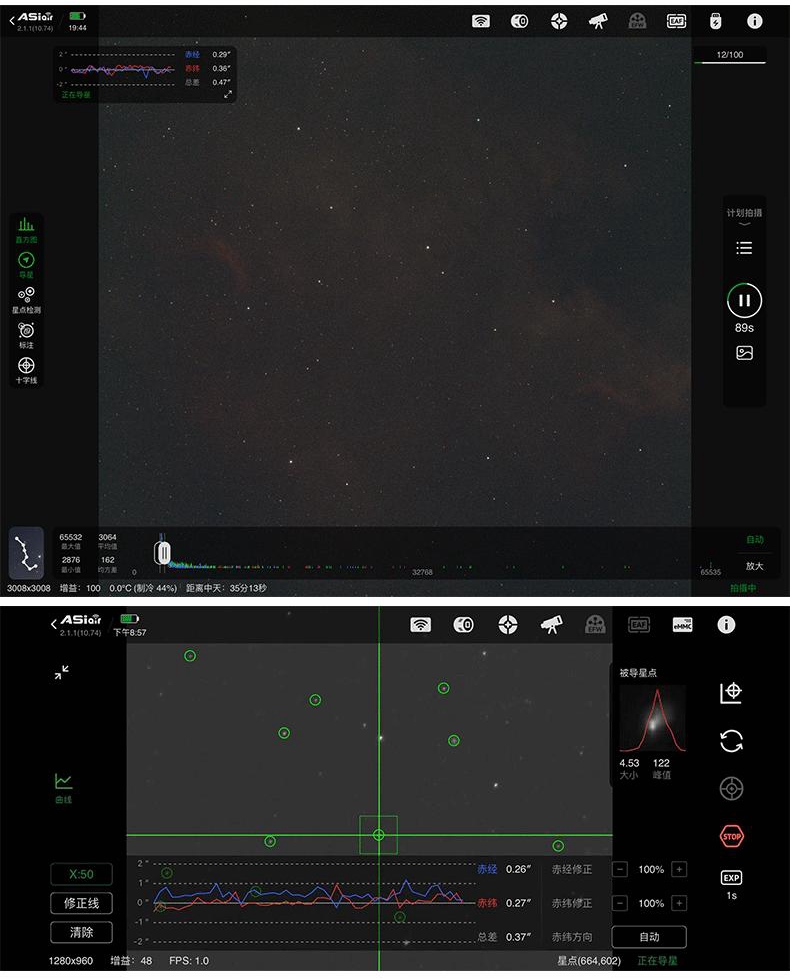The image size is (790, 979).
Task: Toggle 自动 histogram auto-stretch
Action: [x=754, y=540]
